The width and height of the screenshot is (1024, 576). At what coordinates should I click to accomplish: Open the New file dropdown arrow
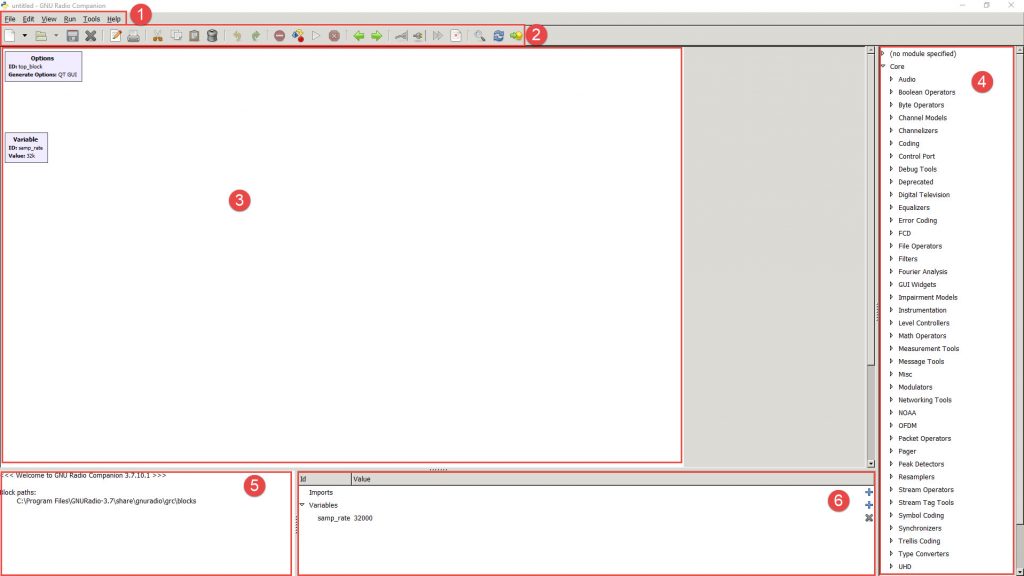point(24,36)
